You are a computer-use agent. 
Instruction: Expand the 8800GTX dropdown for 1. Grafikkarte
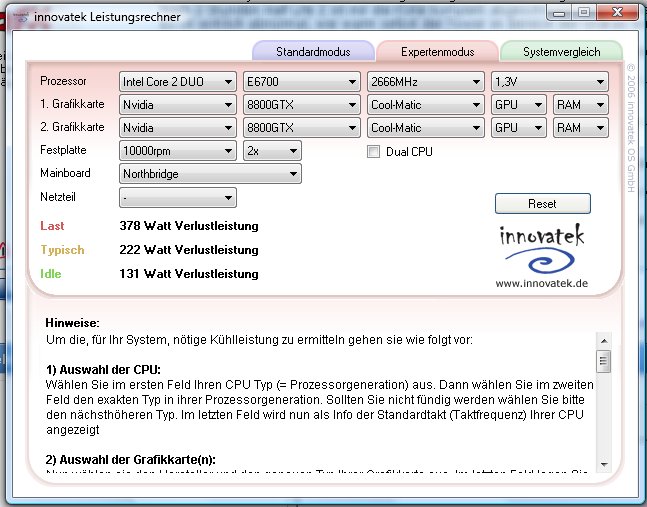pos(302,105)
